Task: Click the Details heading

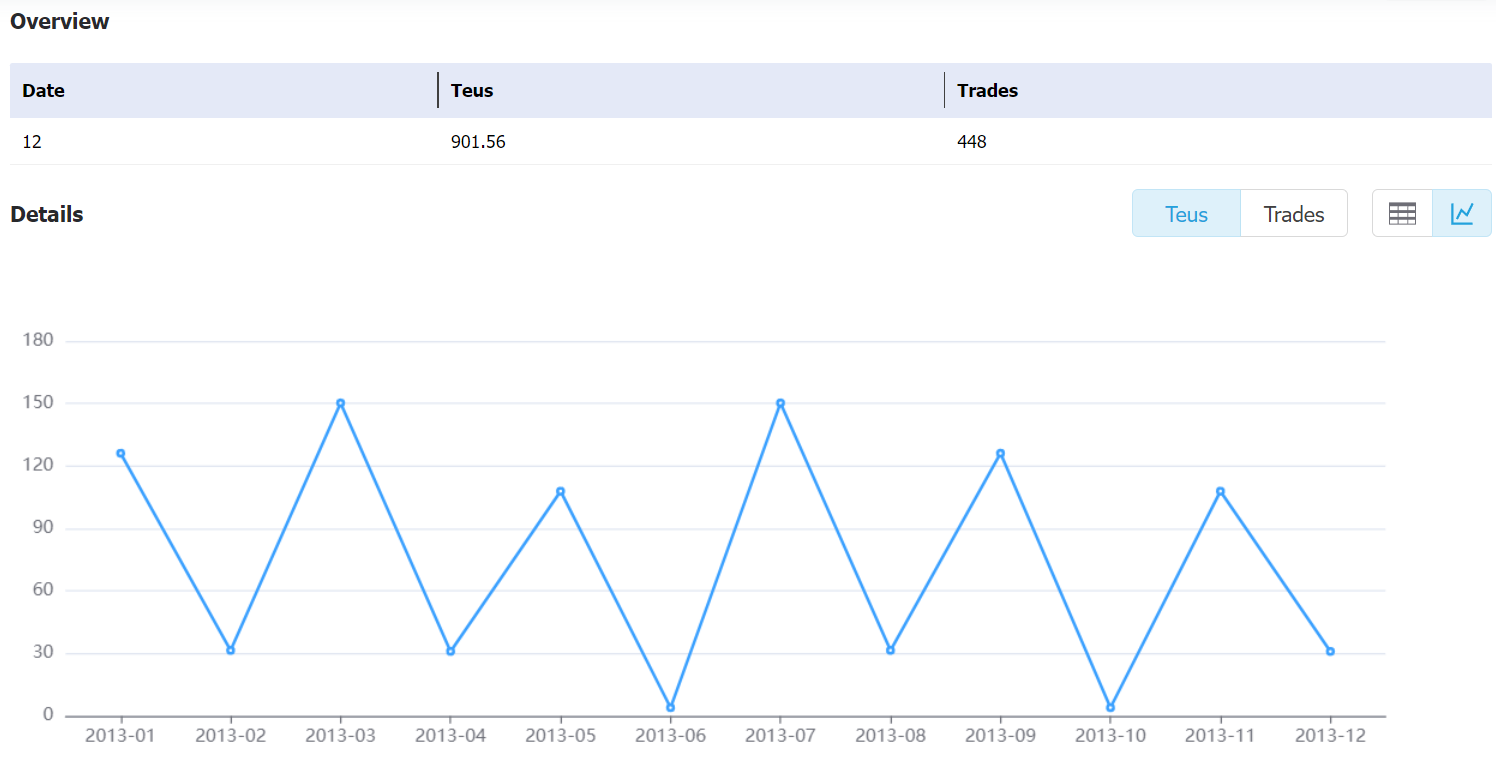Action: point(47,214)
